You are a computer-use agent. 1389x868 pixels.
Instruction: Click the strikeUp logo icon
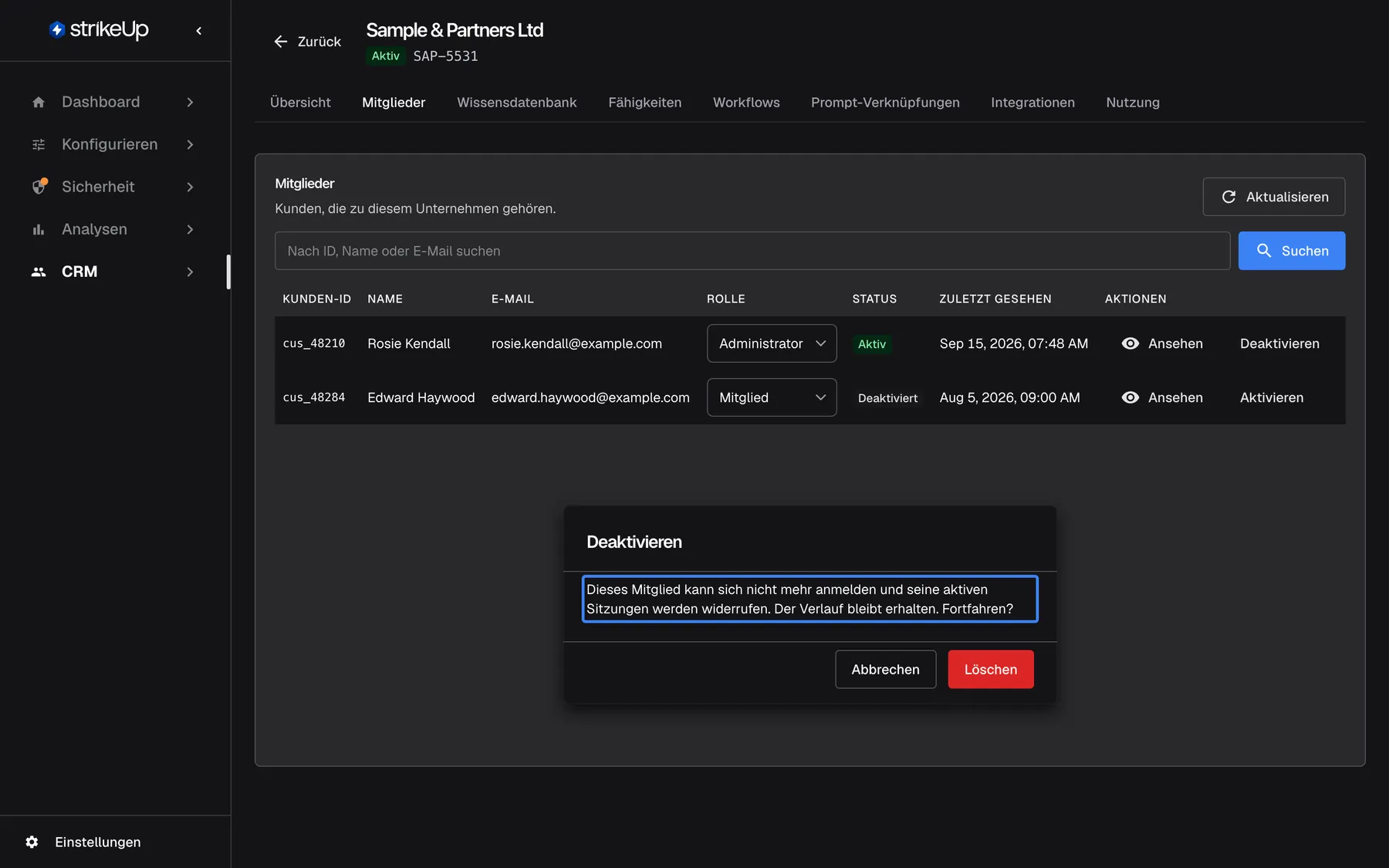[x=57, y=29]
